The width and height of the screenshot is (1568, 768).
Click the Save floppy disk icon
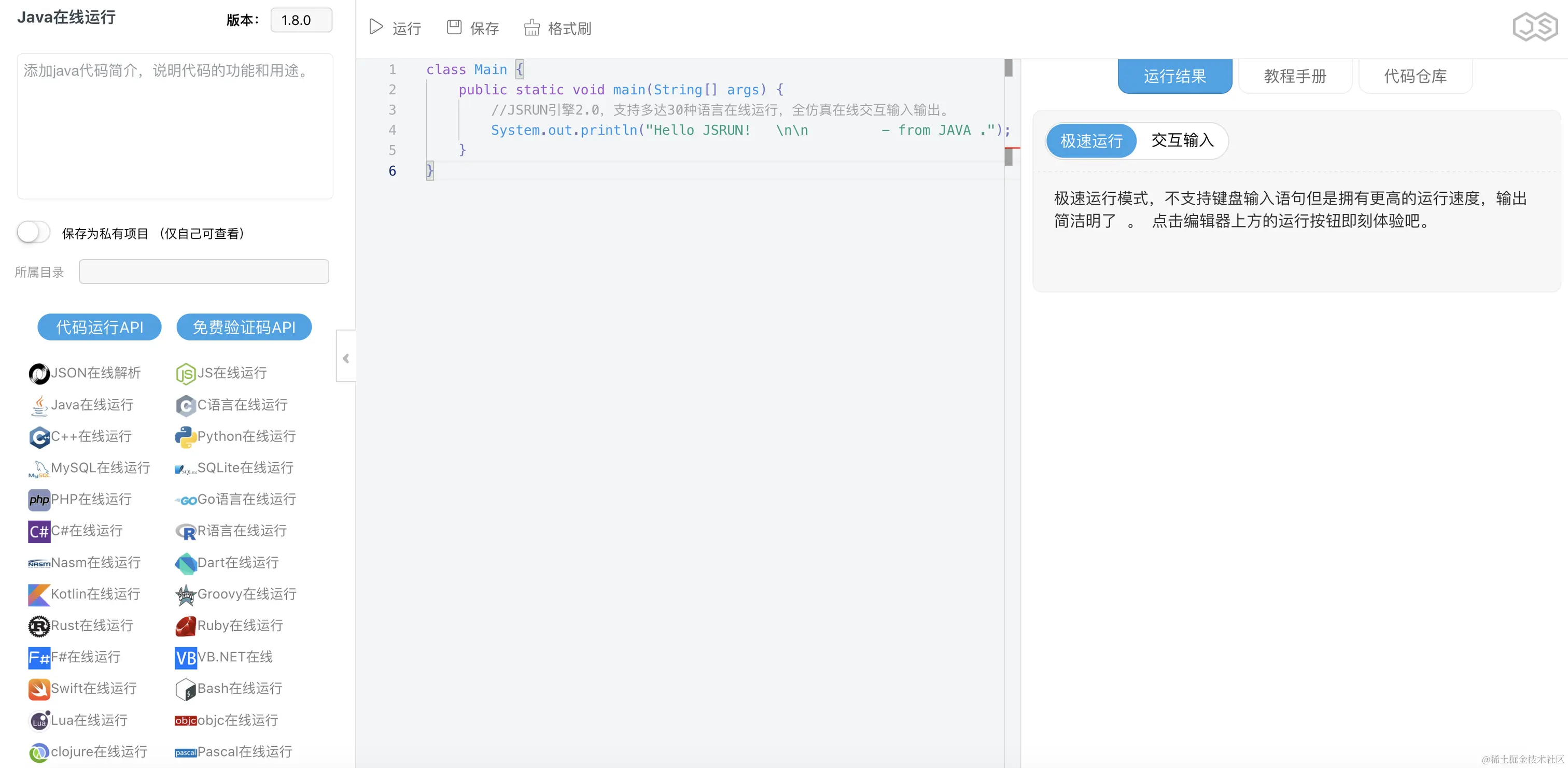point(454,27)
